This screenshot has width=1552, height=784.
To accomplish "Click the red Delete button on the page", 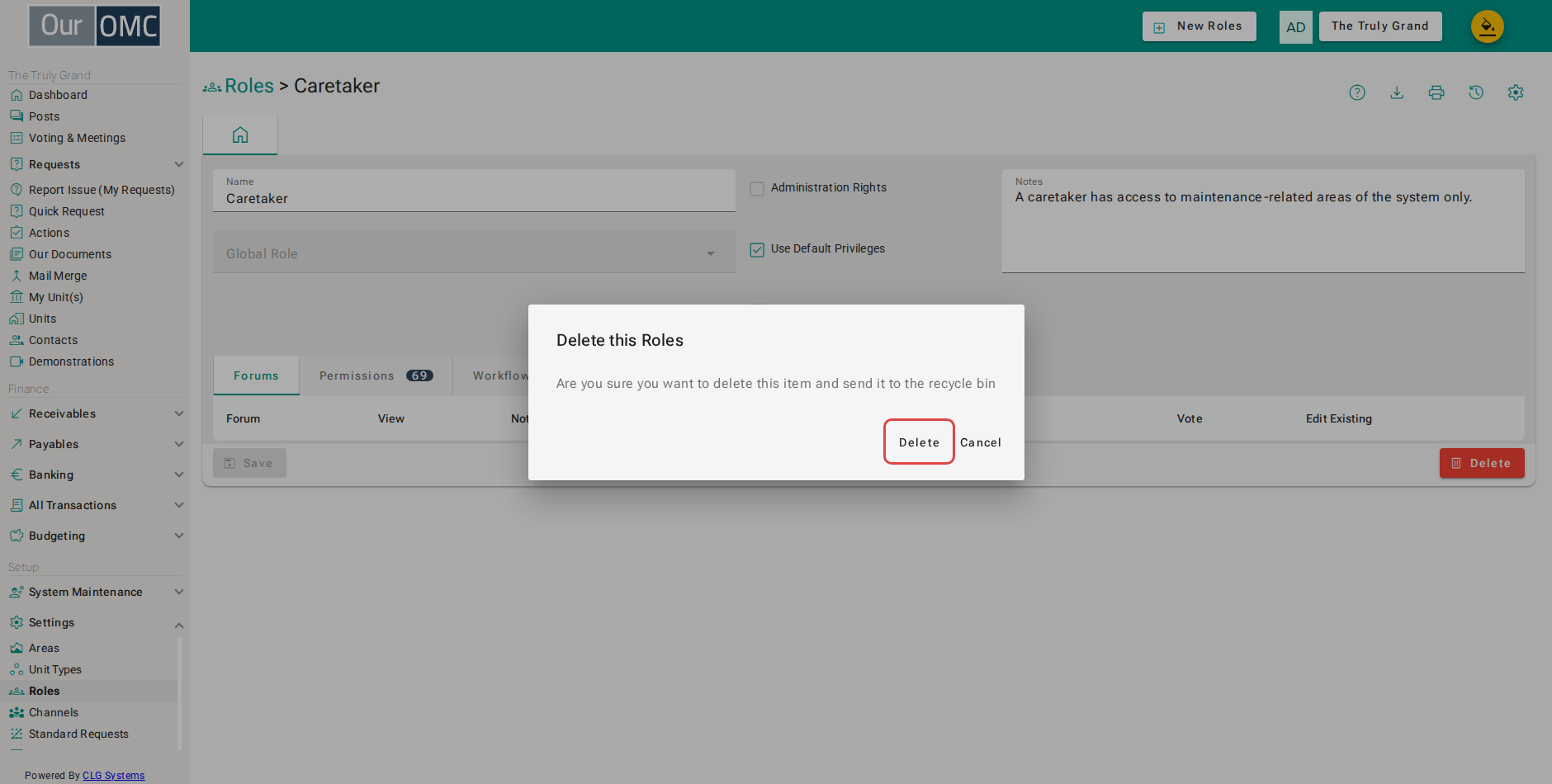I will tap(1482, 463).
